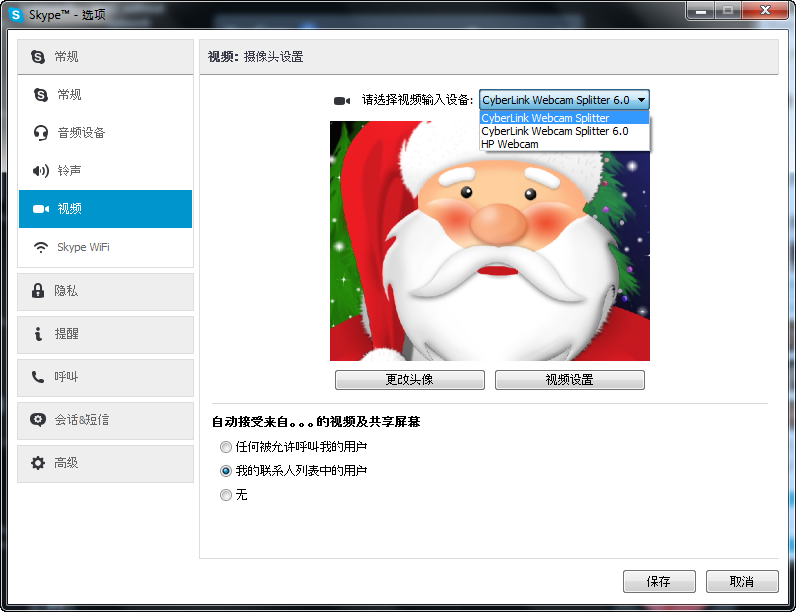Select the headset icon for 音频设备

41,133
